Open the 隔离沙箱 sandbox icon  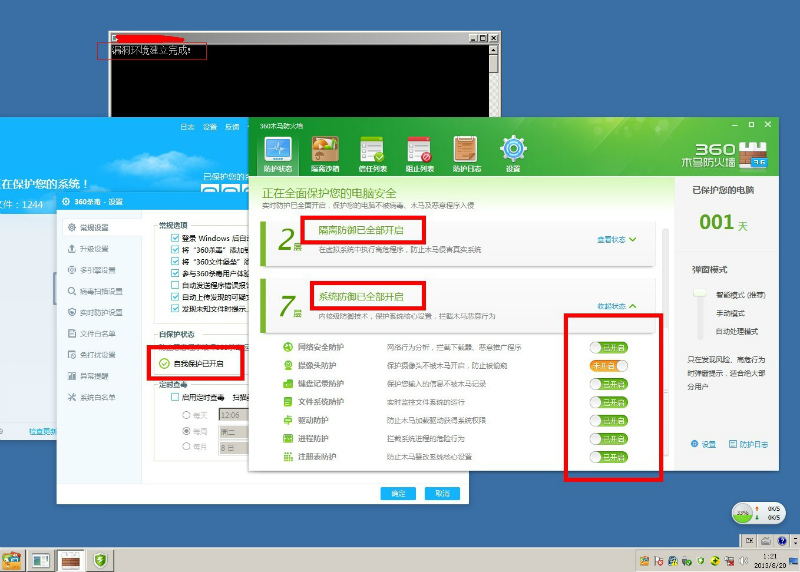click(x=325, y=154)
